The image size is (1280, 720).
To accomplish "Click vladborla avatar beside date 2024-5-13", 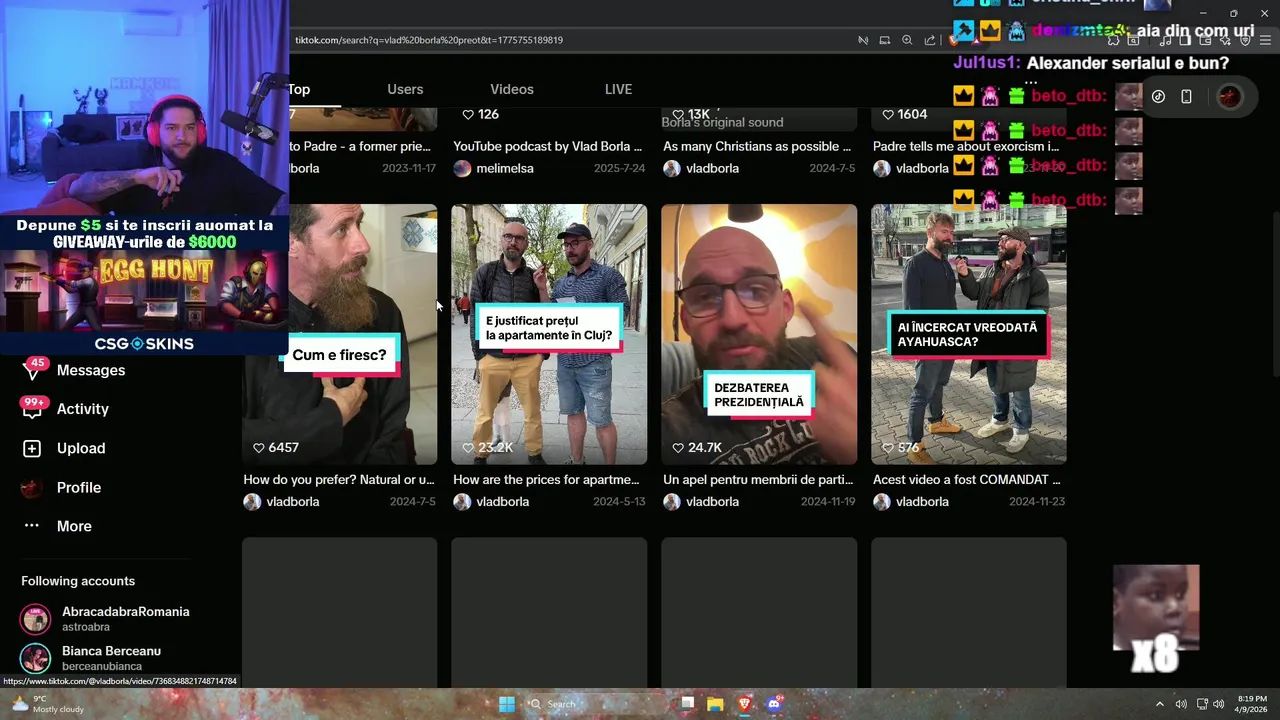I will (462, 502).
